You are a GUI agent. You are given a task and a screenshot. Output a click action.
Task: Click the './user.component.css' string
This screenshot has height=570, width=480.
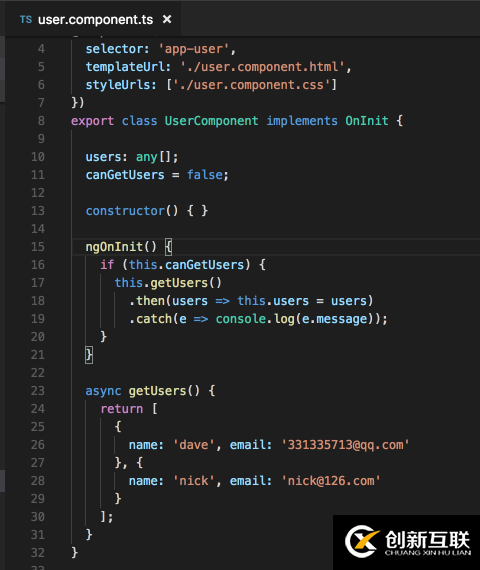point(252,85)
